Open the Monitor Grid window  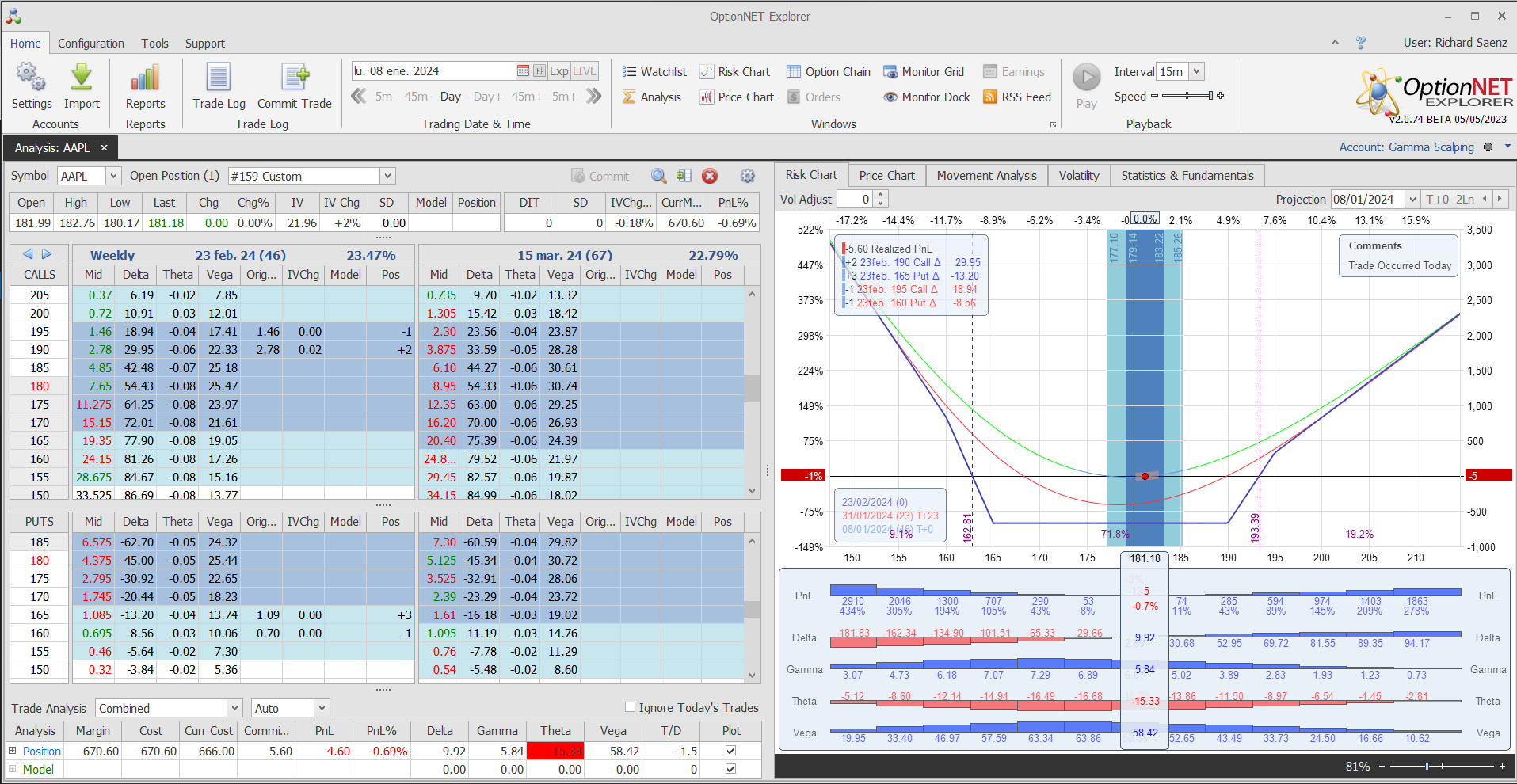click(924, 72)
